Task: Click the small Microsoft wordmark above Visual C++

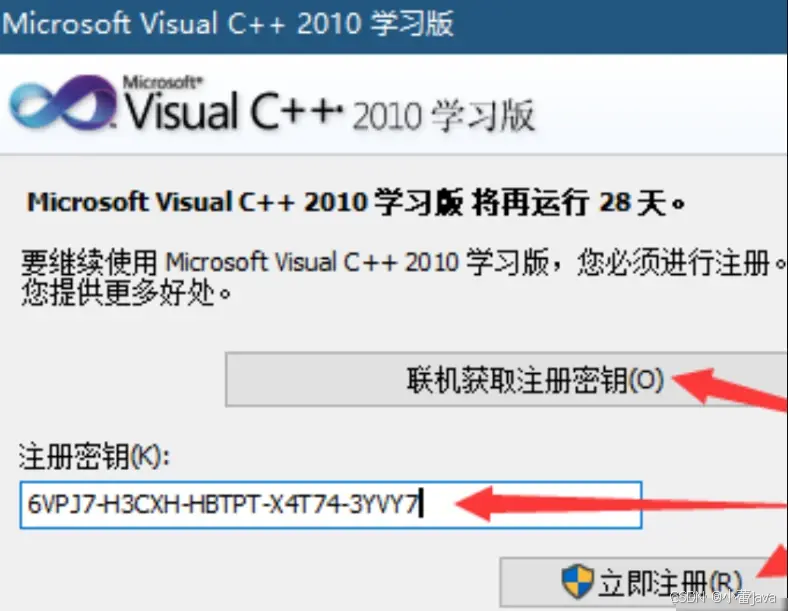Action: point(163,82)
